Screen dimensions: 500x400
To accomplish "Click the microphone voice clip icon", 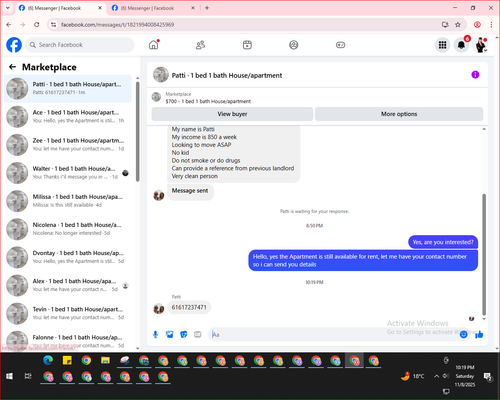I will point(155,334).
